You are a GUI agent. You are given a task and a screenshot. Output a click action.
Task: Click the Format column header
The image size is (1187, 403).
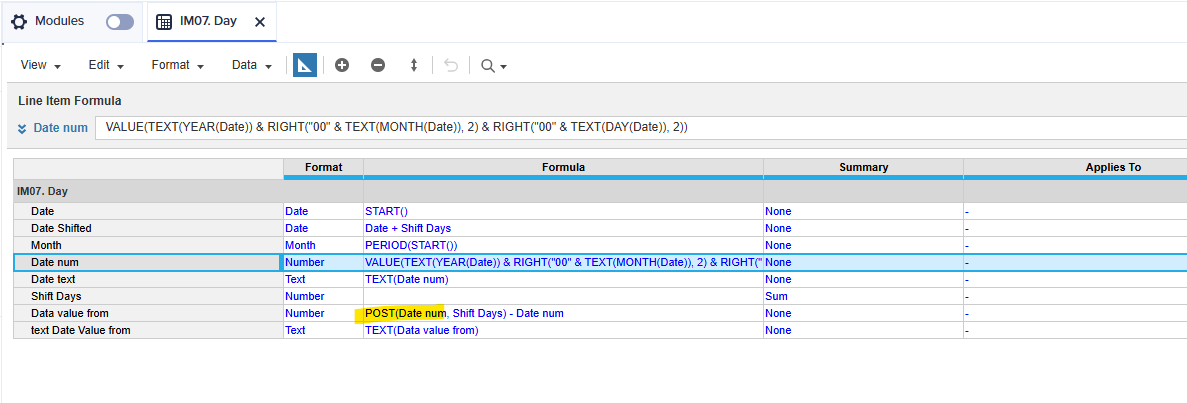pos(323,167)
